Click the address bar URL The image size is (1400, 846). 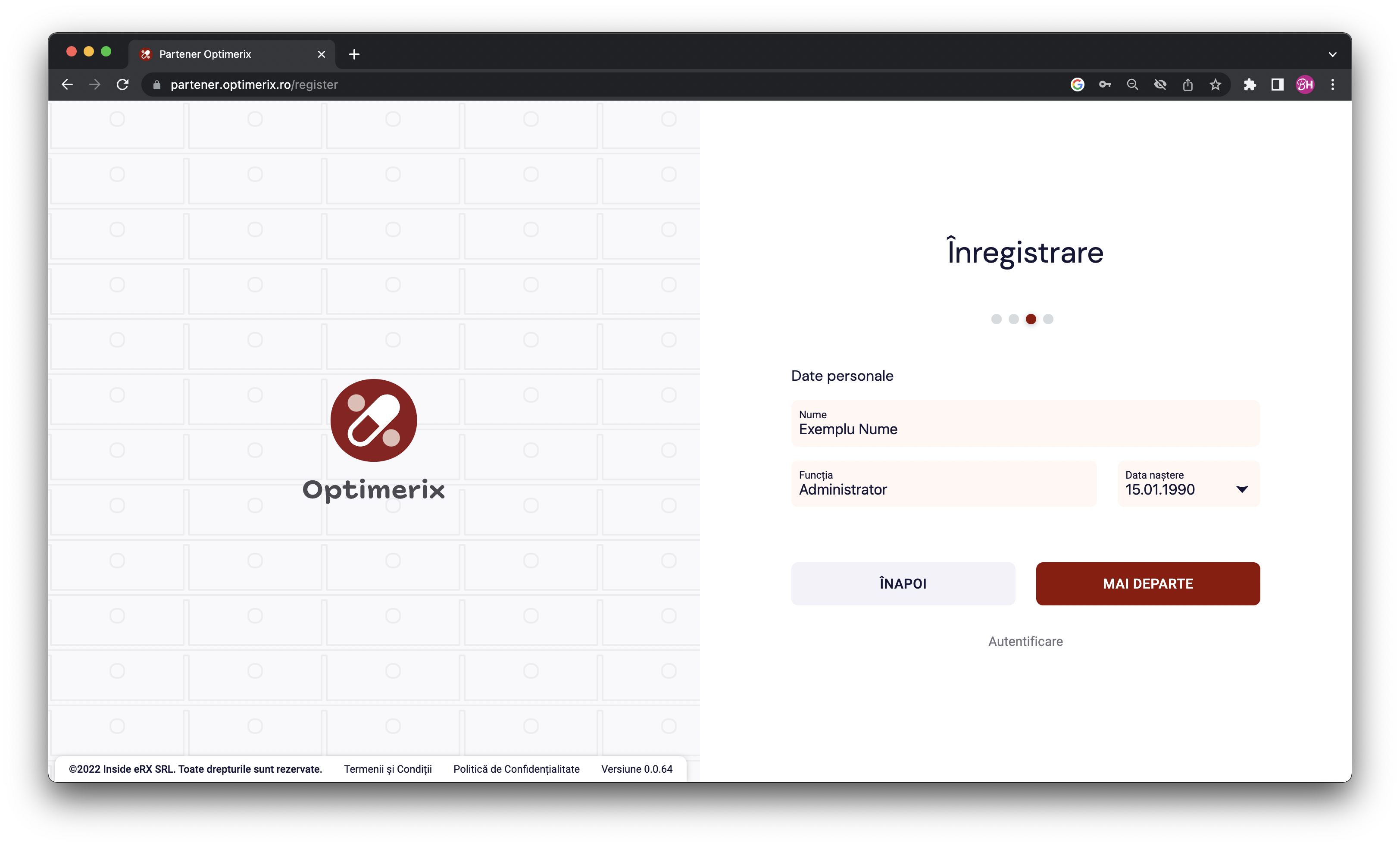(x=254, y=85)
